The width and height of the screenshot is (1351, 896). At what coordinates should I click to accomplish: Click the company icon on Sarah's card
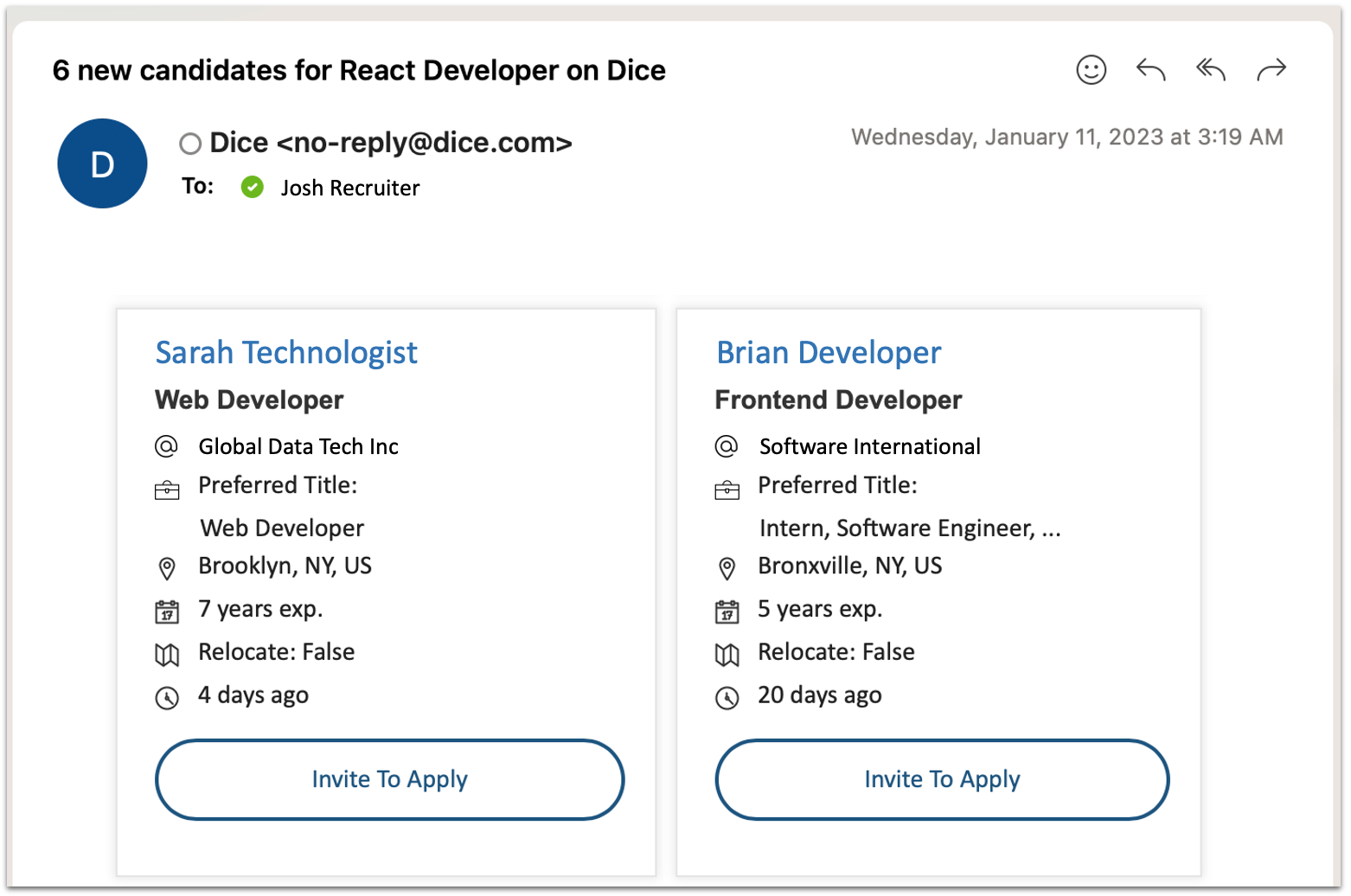tap(166, 446)
